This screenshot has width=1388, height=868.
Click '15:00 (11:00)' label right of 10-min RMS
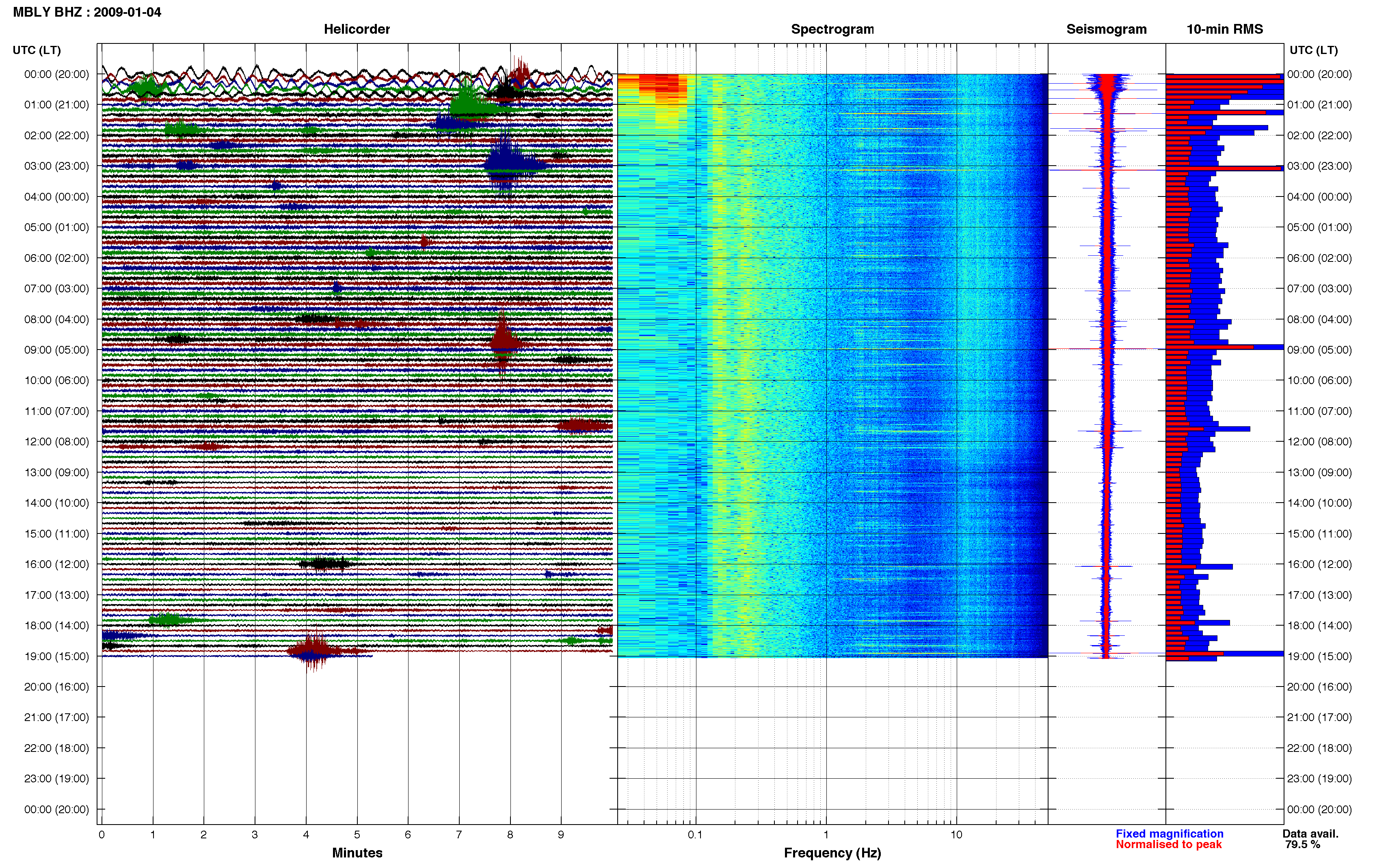click(1319, 534)
